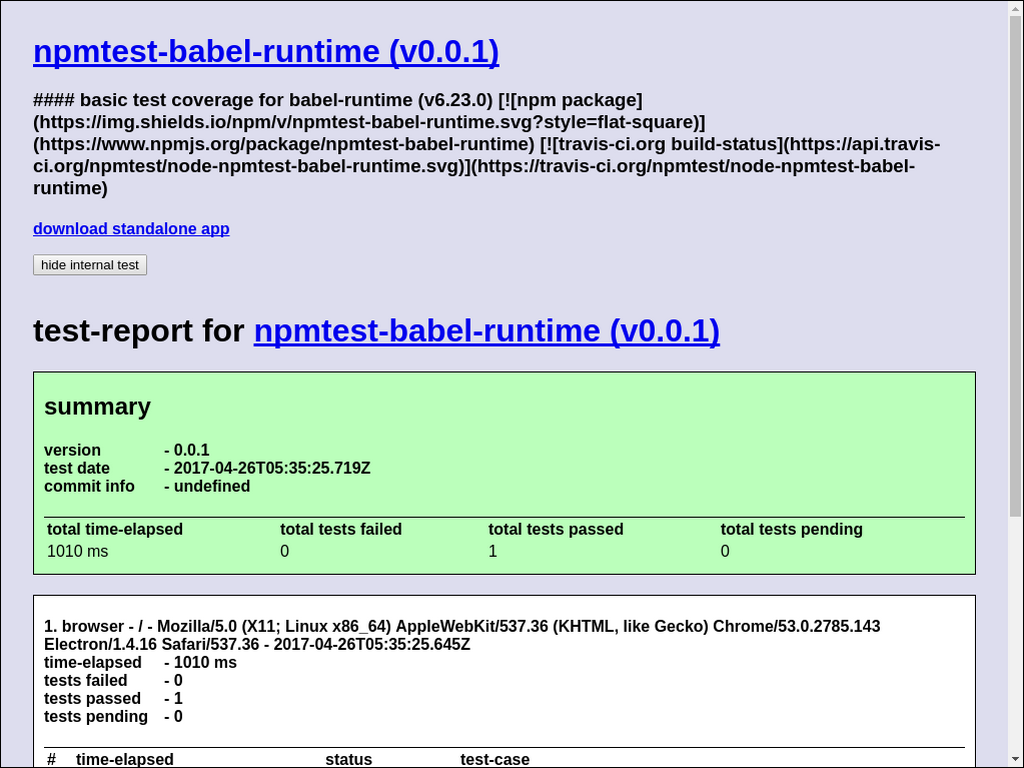The height and width of the screenshot is (768, 1024).
Task: Click the test-case column header
Action: (494, 760)
